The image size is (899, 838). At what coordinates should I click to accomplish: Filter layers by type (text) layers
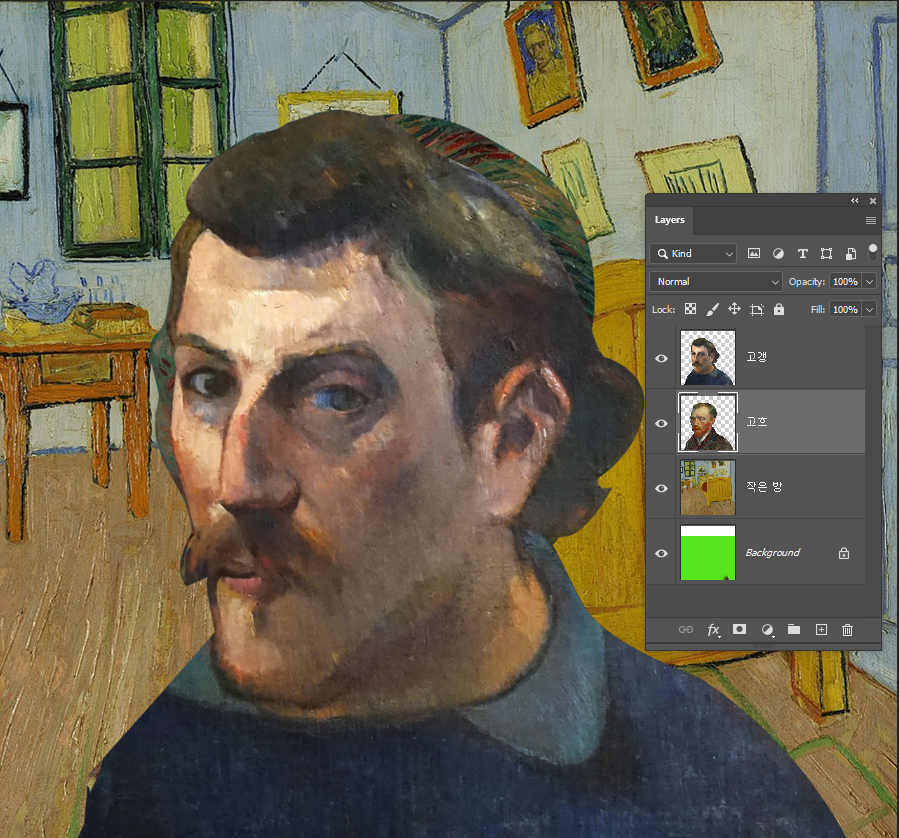pos(803,253)
